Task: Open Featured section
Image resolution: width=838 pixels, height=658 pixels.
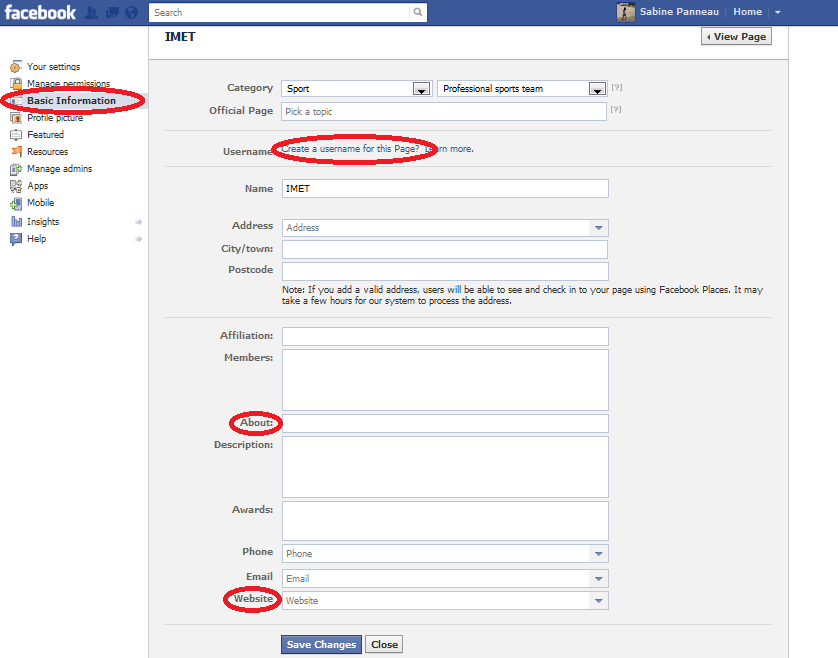Action: (x=45, y=135)
